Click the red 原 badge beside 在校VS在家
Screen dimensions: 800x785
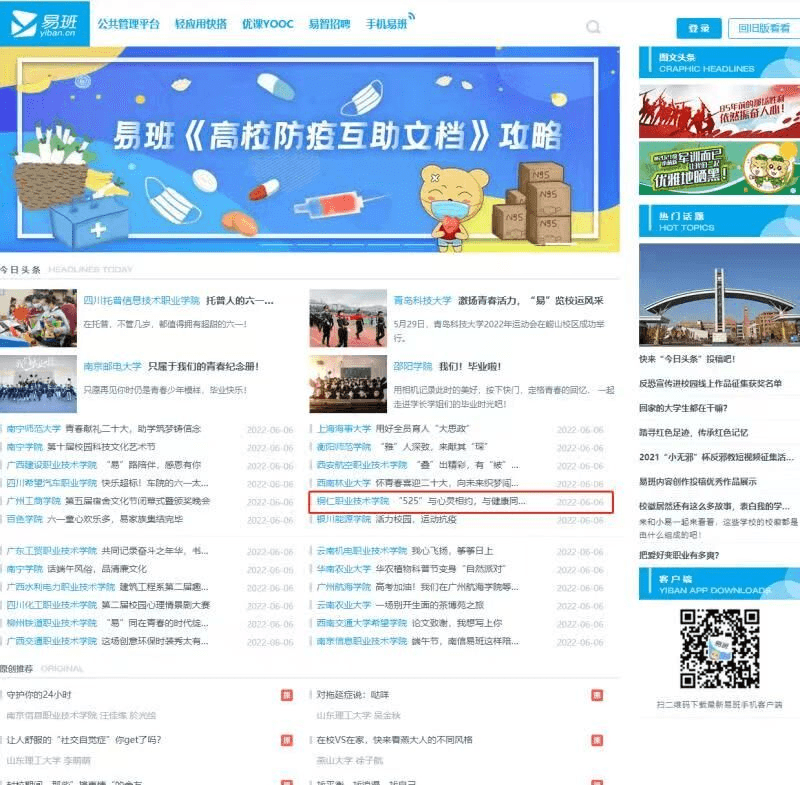pyautogui.click(x=597, y=740)
